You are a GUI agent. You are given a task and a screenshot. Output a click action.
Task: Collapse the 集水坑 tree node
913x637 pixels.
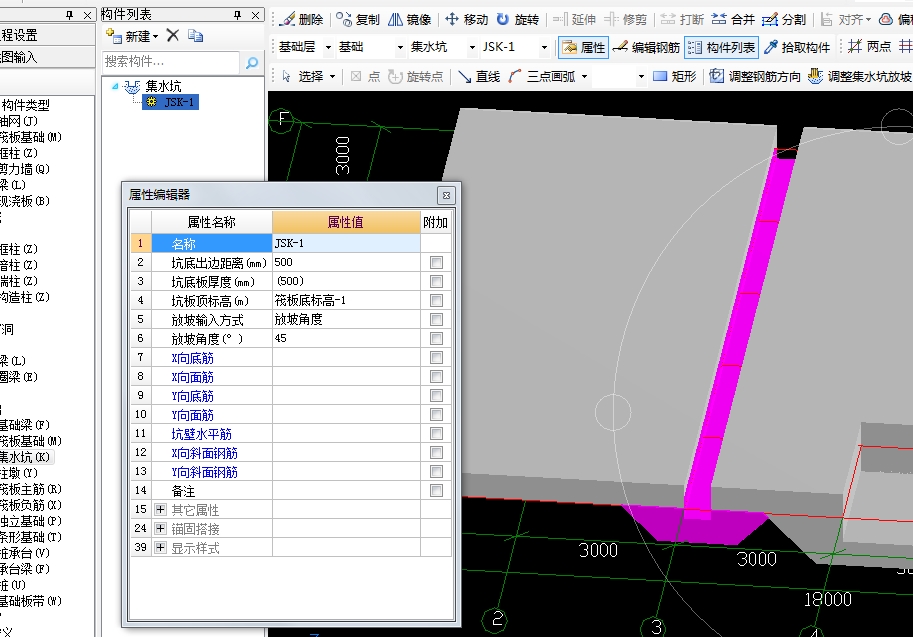click(x=115, y=87)
